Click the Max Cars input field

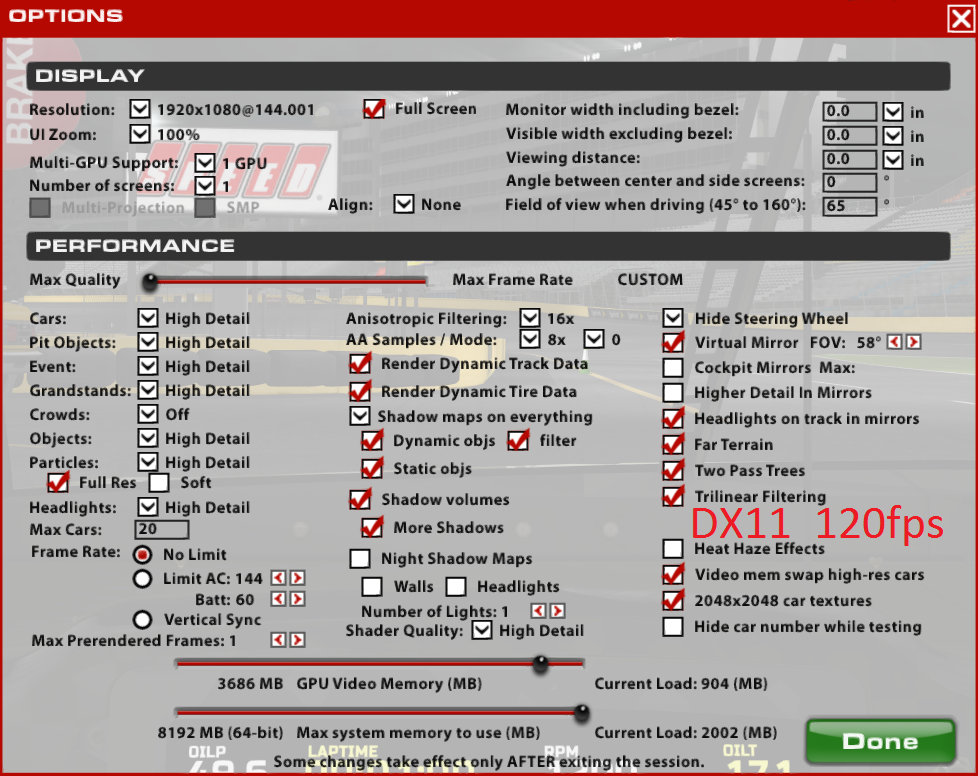161,530
